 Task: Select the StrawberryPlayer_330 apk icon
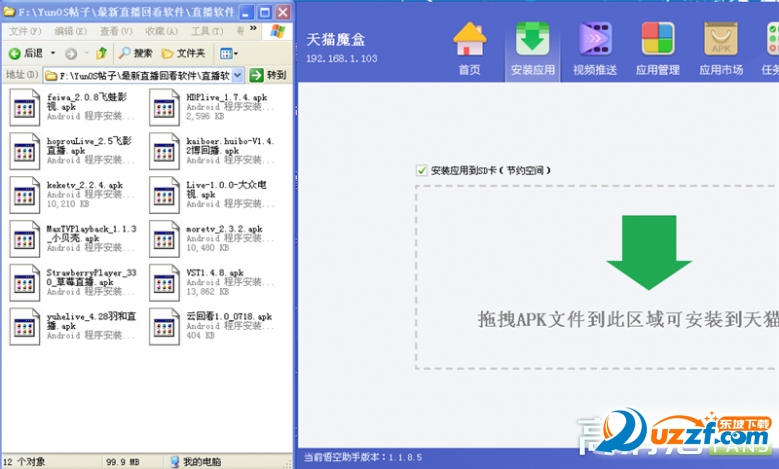24,283
